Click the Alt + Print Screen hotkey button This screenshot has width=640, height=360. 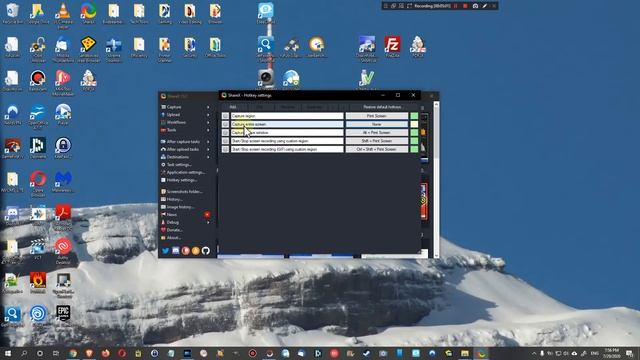click(x=376, y=133)
